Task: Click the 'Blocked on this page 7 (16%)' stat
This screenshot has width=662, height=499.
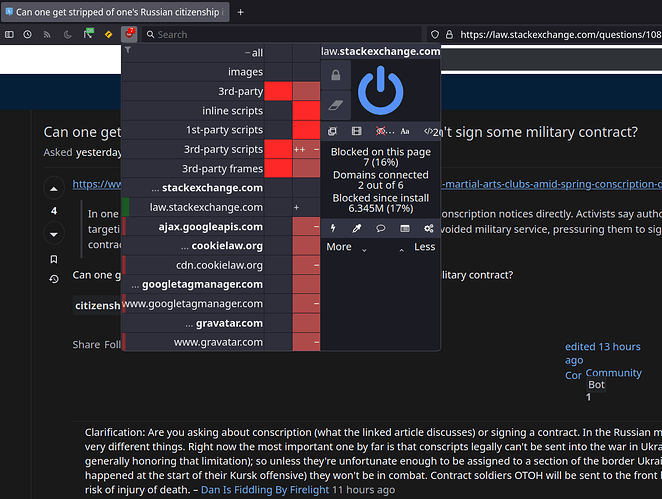Action: tap(380, 157)
